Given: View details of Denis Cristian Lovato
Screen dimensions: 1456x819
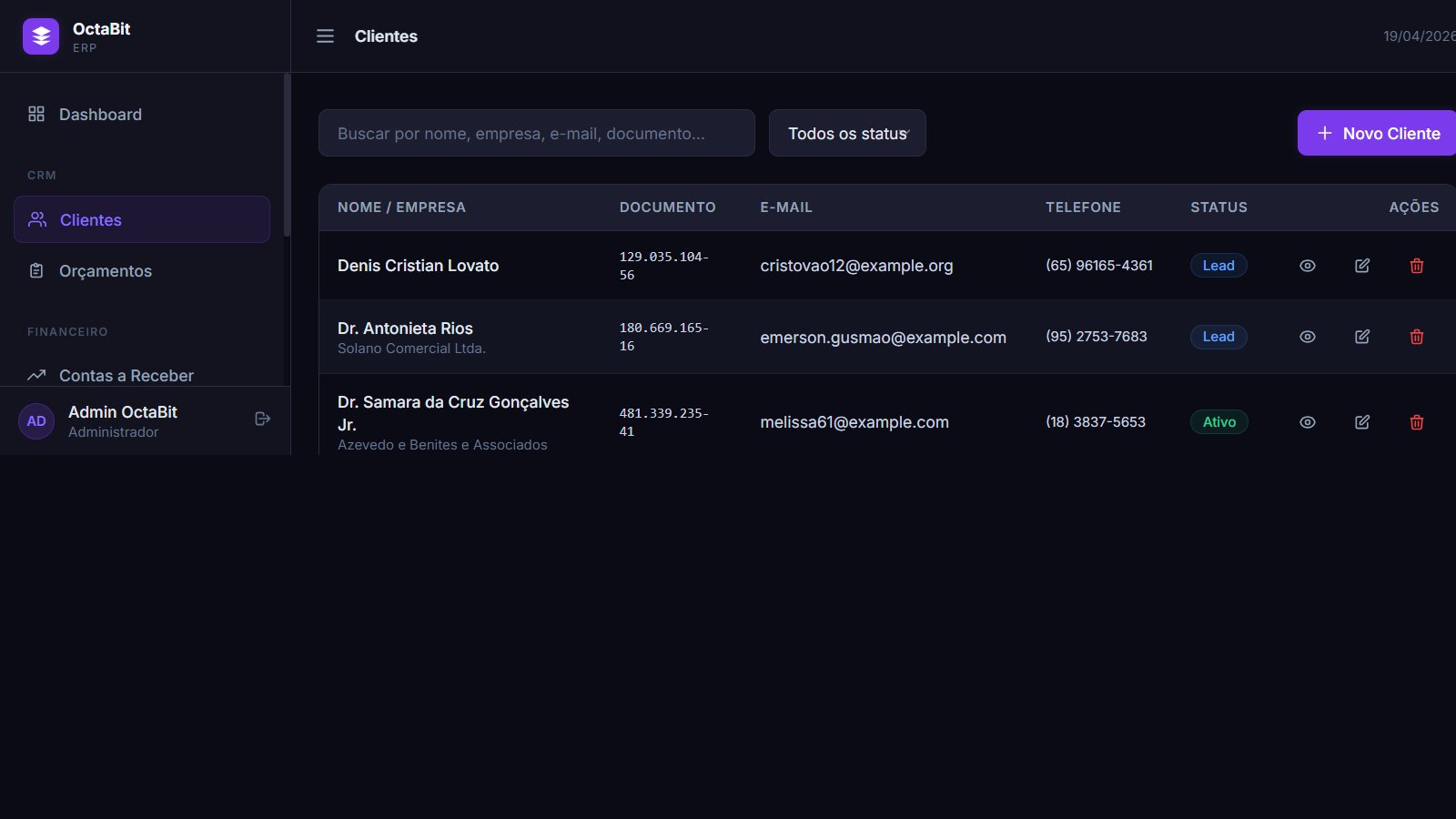Looking at the screenshot, I should pyautogui.click(x=1308, y=266).
